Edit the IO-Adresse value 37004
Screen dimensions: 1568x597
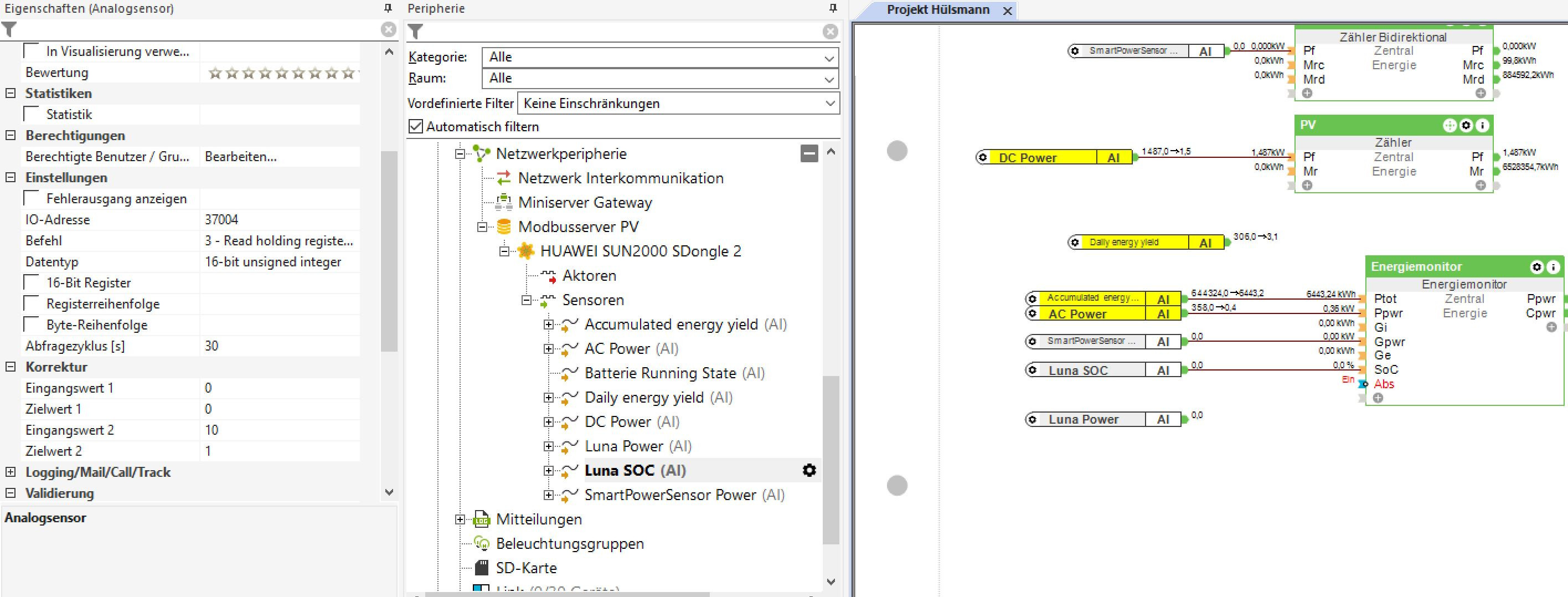[280, 220]
